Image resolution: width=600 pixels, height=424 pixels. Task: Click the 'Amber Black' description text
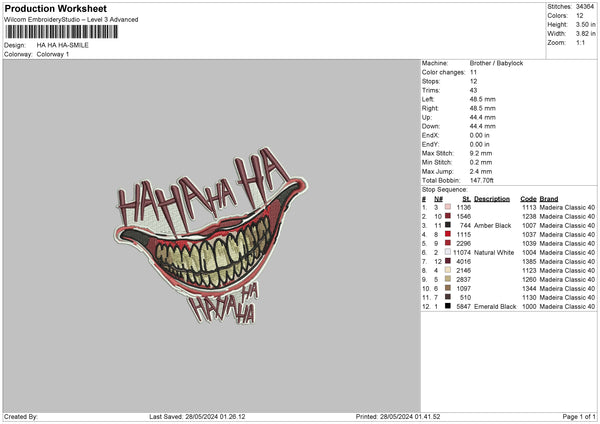click(492, 225)
